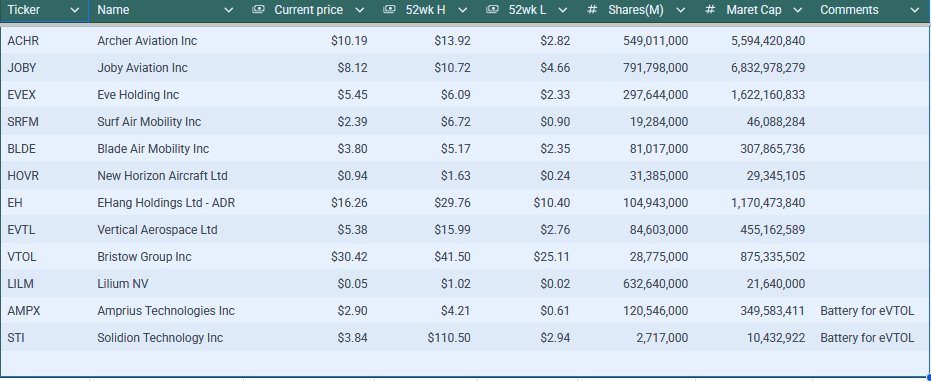This screenshot has height=381, width=931.
Task: Select the $29.76 52-week high cell
Action: click(x=452, y=203)
